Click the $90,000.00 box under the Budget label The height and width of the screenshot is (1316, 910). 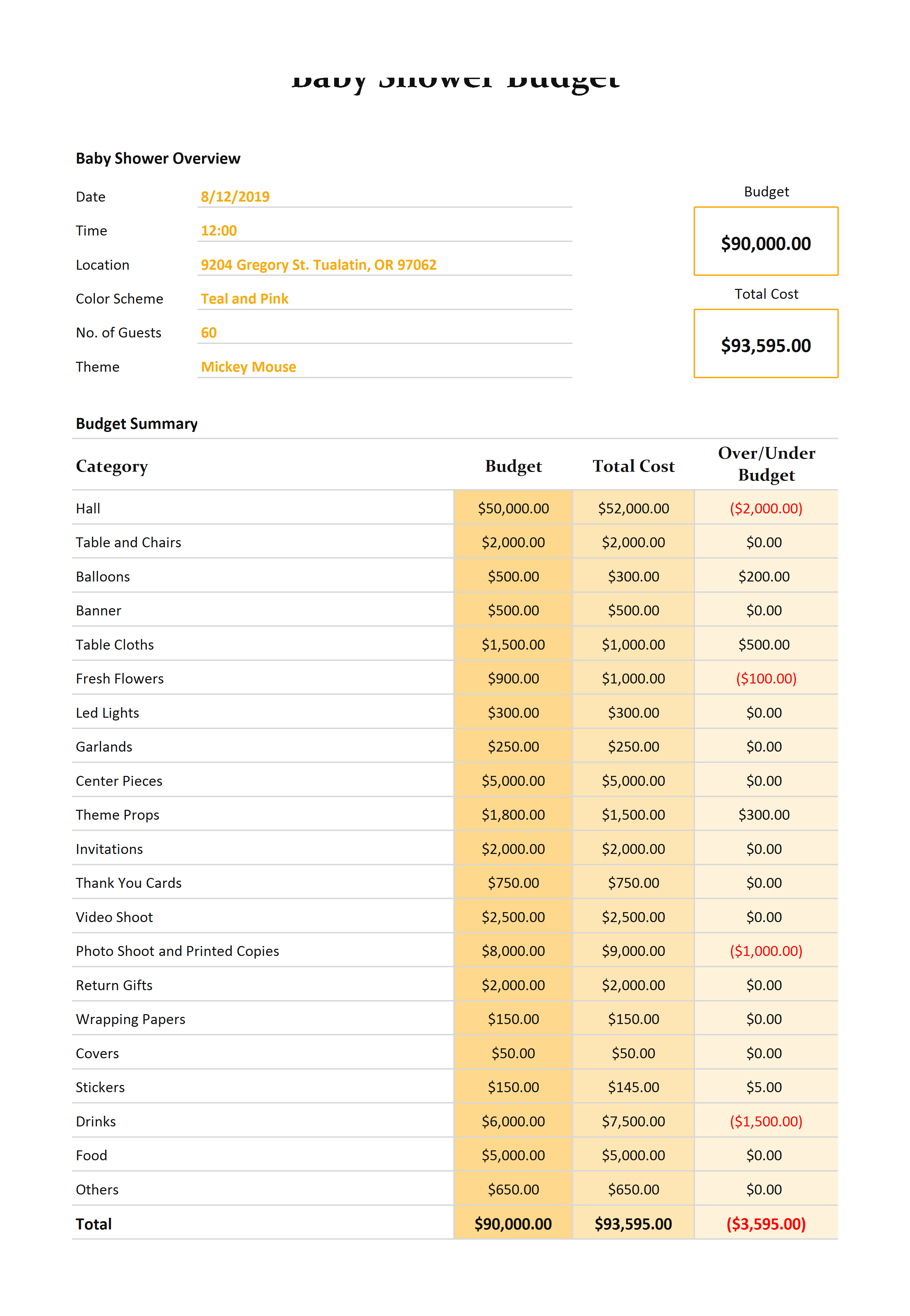[x=766, y=242]
